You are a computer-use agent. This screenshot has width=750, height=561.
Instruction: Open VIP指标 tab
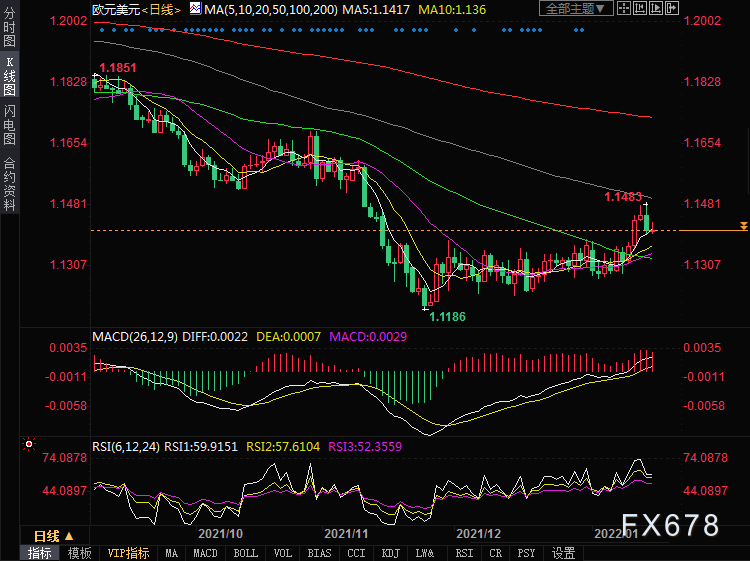tap(128, 553)
